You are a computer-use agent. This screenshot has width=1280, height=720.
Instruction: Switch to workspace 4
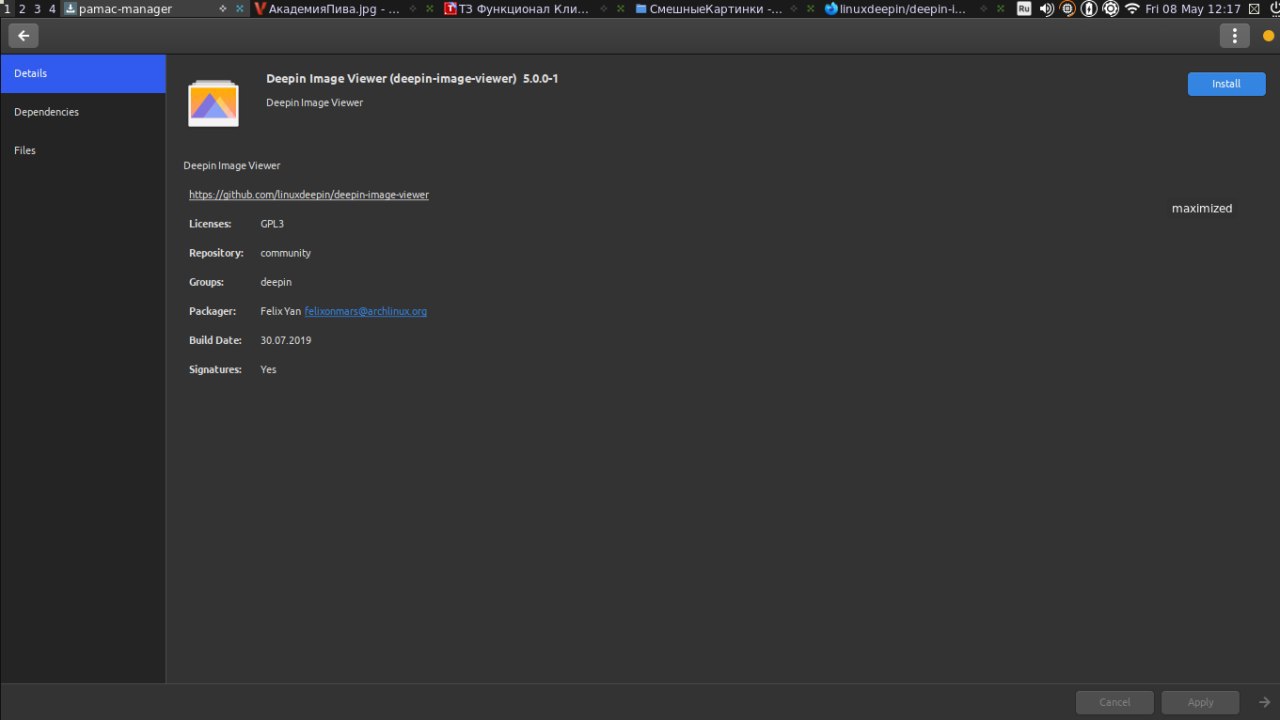tap(52, 9)
